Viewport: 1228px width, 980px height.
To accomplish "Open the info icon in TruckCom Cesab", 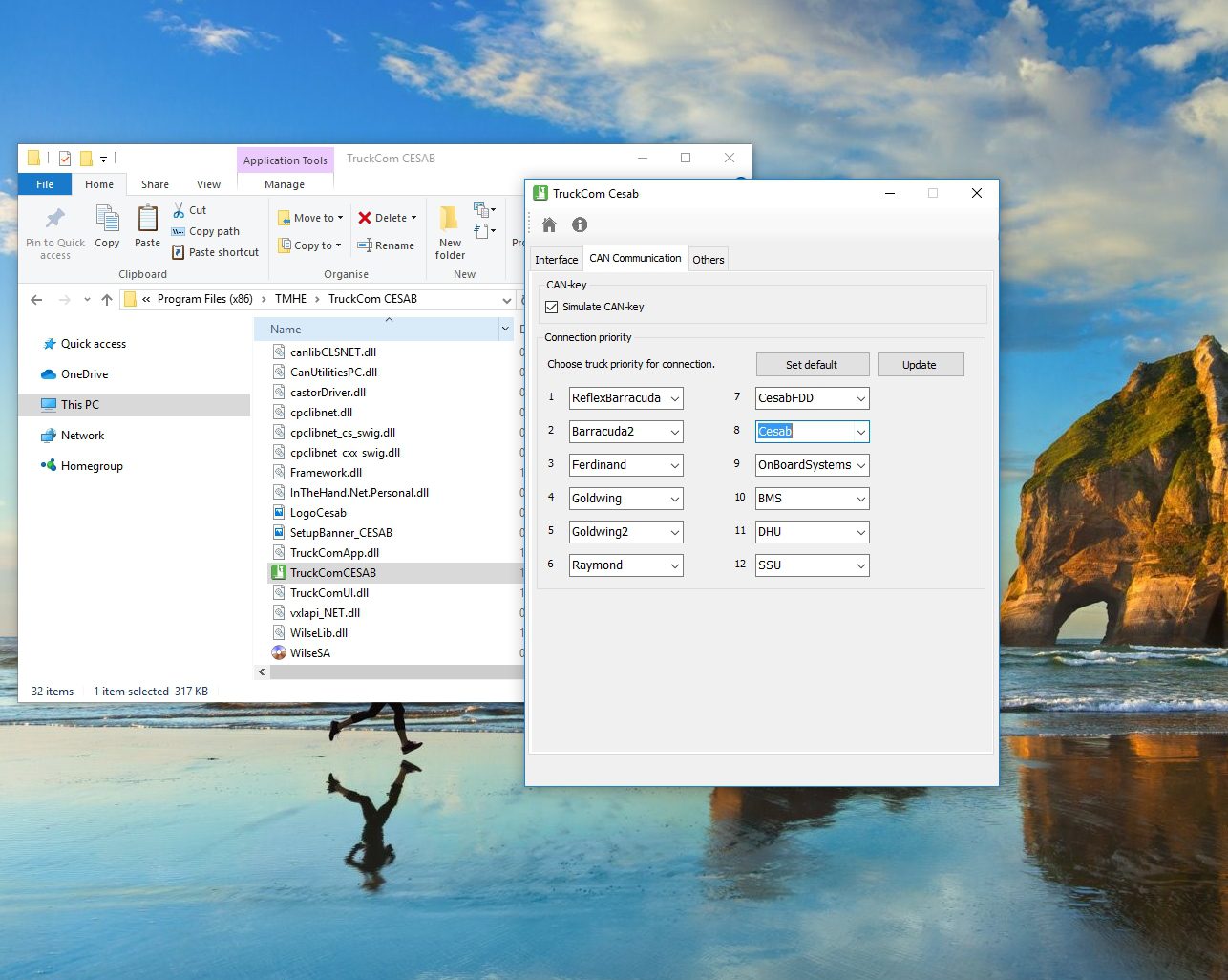I will pos(580,225).
